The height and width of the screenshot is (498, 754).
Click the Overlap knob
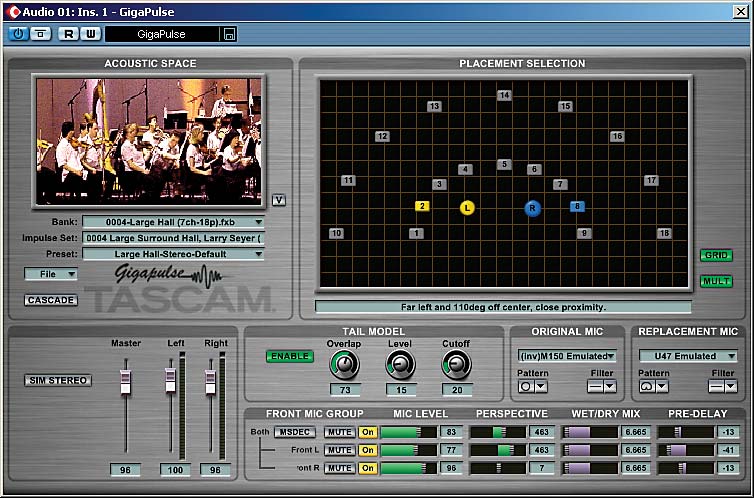[344, 364]
